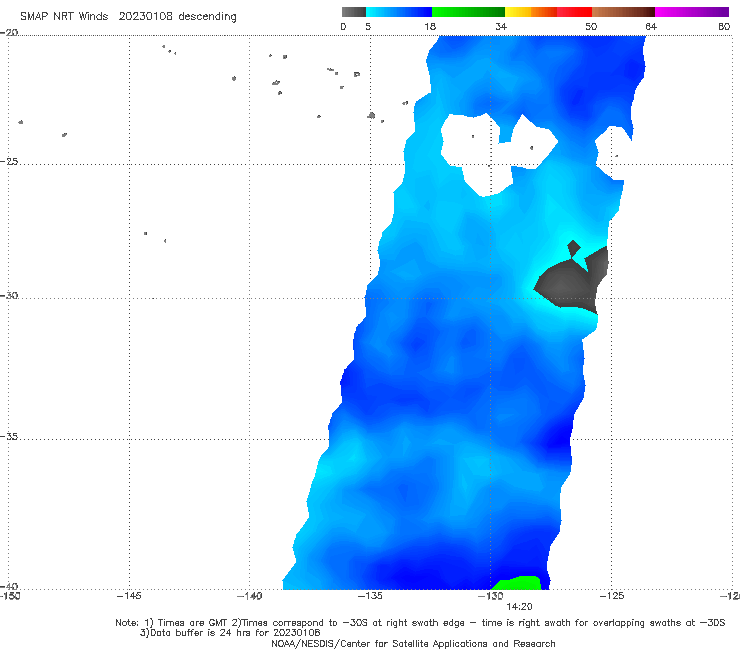Screen dimensions: 740x650
Task: Pick the cyan-to-blue segment of the color bar
Action: coord(399,12)
